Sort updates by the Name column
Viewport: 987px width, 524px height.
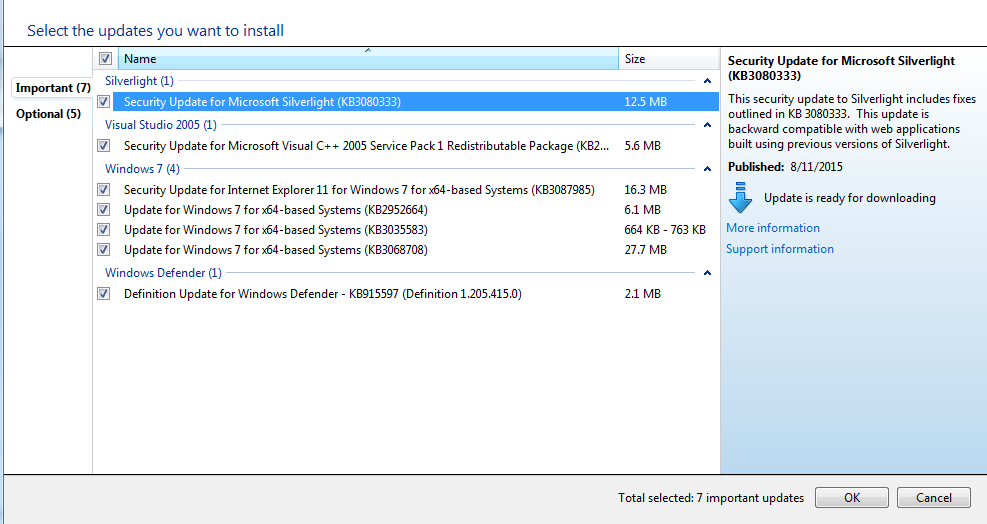pyautogui.click(x=368, y=59)
